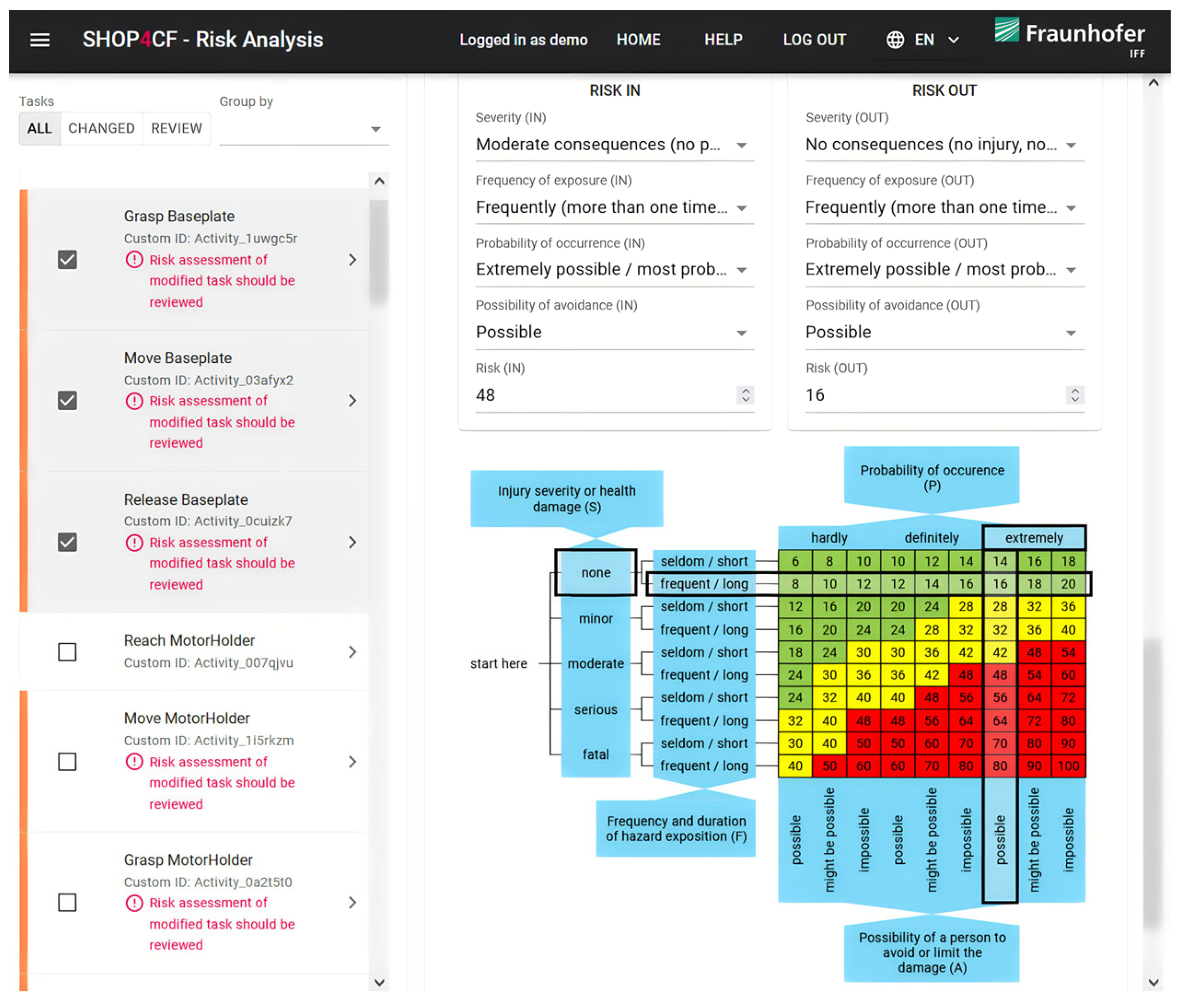The width and height of the screenshot is (1182, 1008).
Task: Select the REVIEW tasks tab
Action: click(x=176, y=128)
